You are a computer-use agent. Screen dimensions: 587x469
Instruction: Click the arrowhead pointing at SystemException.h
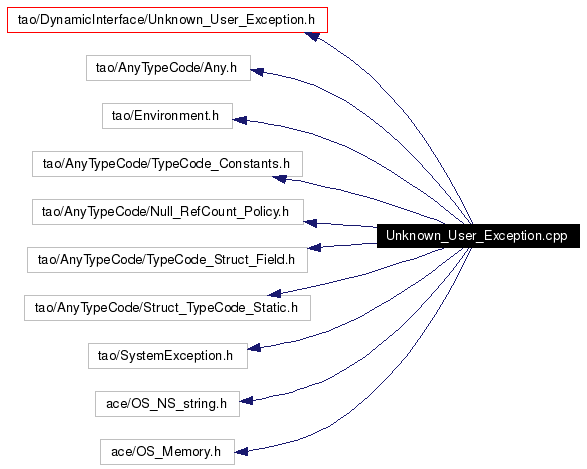(x=254, y=348)
